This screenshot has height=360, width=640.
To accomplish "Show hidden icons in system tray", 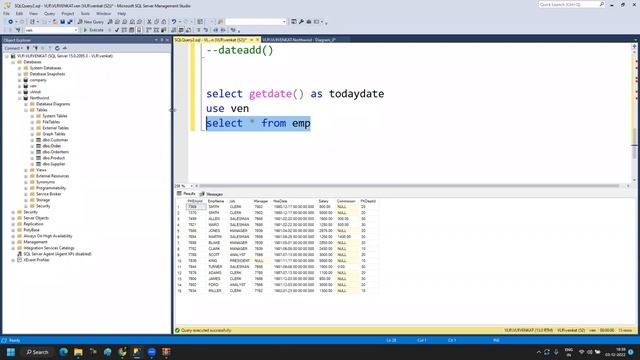I will coord(538,352).
